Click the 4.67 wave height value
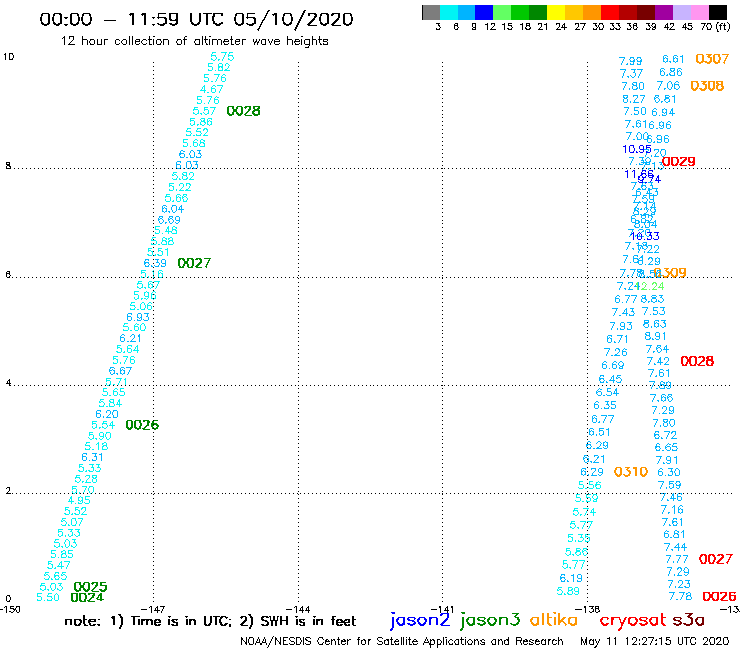The image size is (740, 650). pyautogui.click(x=211, y=89)
